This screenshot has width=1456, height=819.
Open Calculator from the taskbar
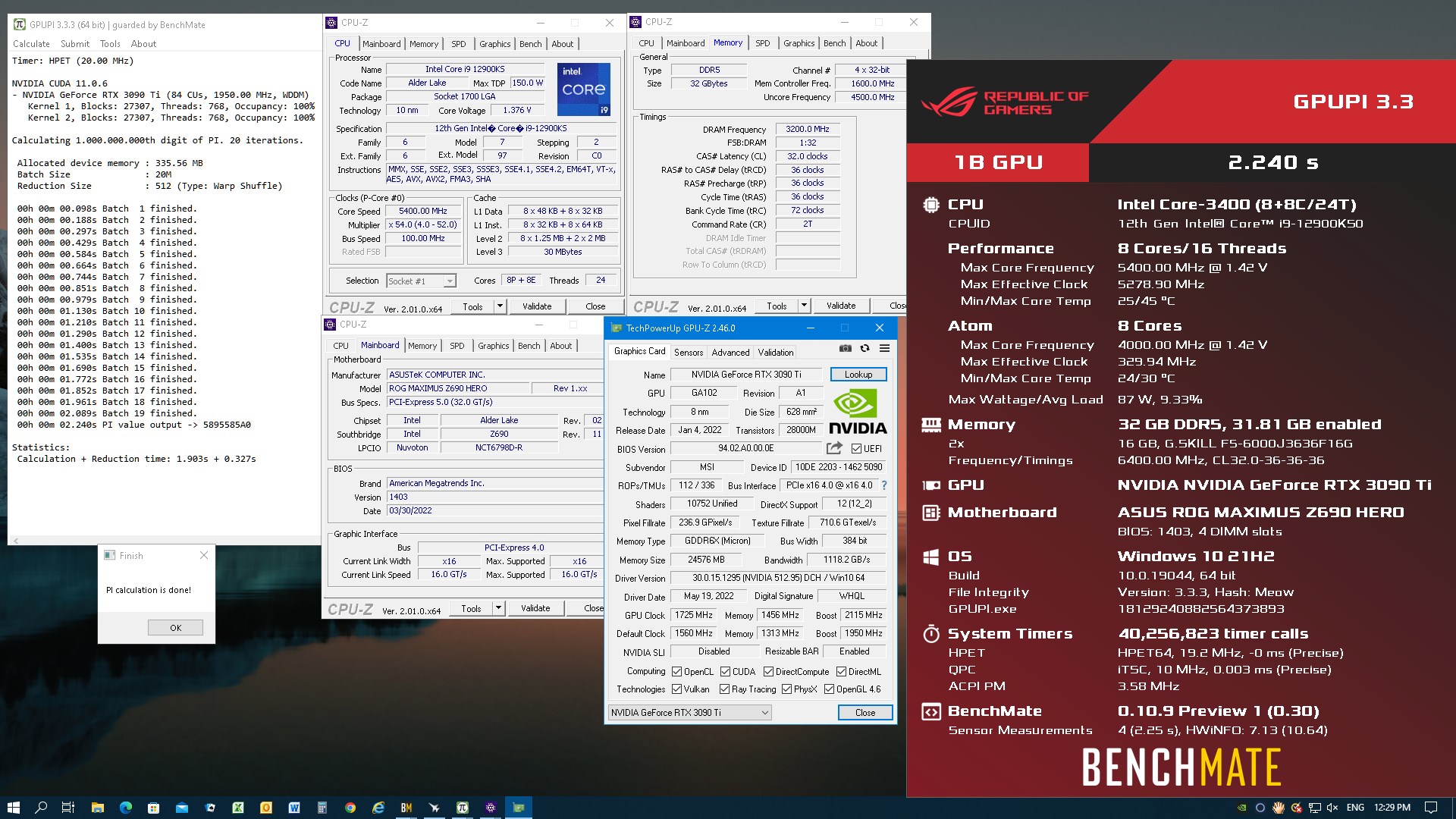point(322,808)
